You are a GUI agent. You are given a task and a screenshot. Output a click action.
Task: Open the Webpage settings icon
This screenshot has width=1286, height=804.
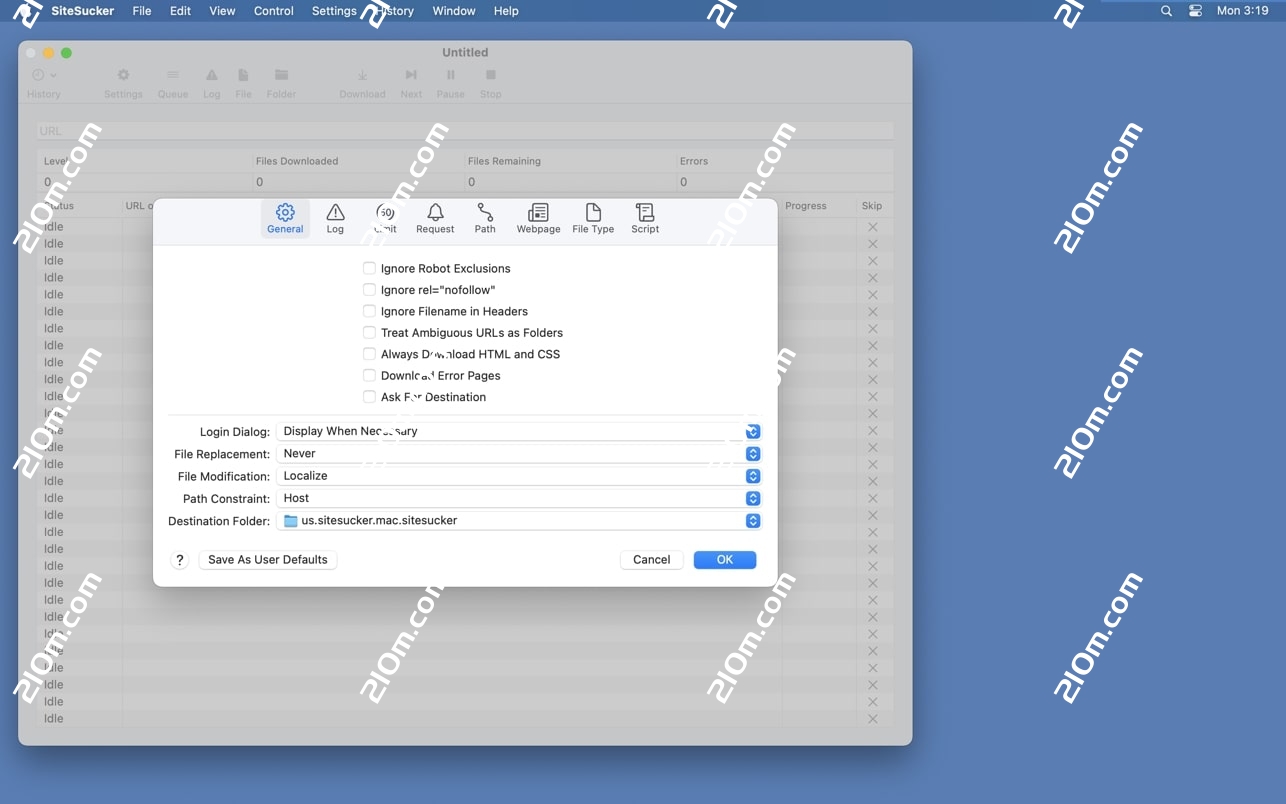click(x=538, y=218)
